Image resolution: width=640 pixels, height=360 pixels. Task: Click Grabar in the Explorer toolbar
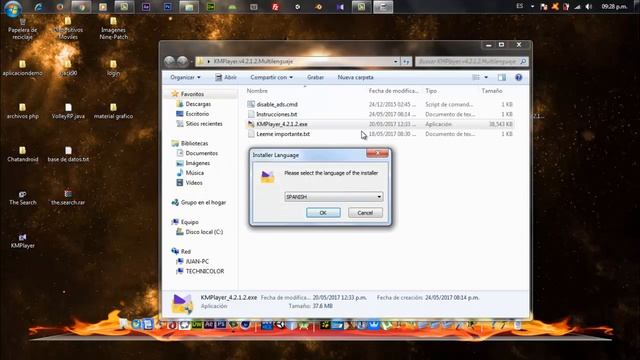click(315, 77)
